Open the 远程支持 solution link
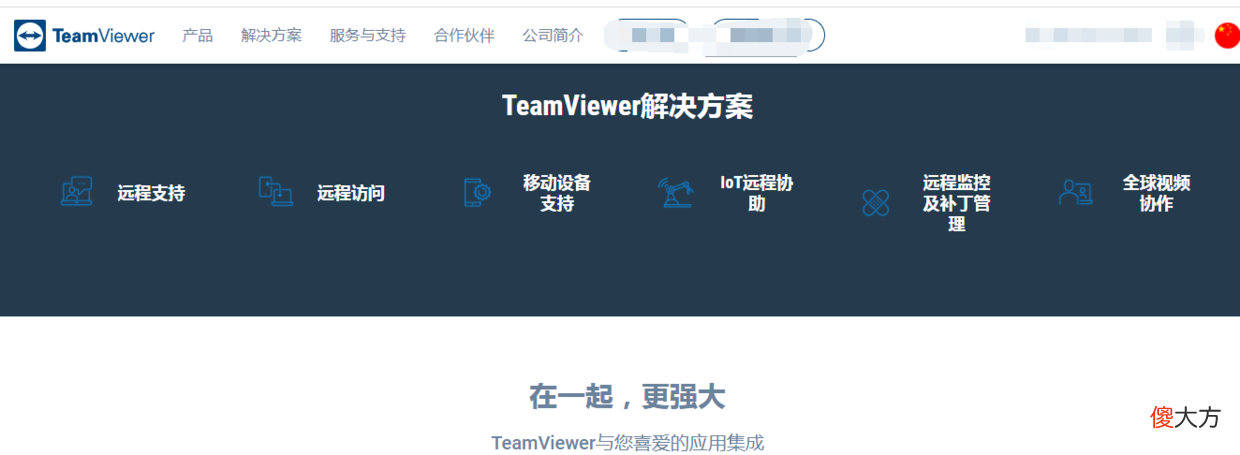Viewport: 1240px width, 455px height. [151, 193]
